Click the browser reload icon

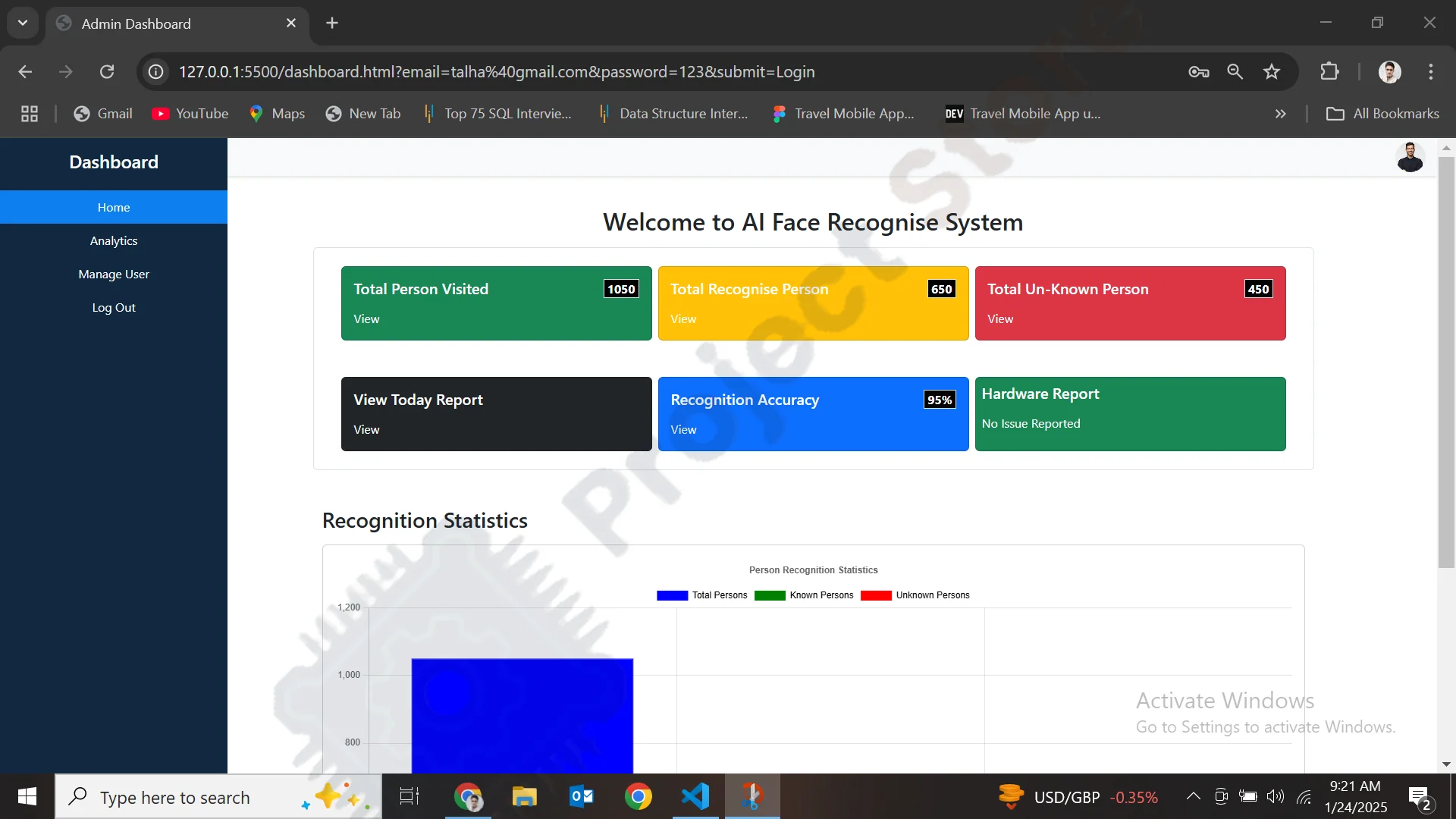(107, 71)
